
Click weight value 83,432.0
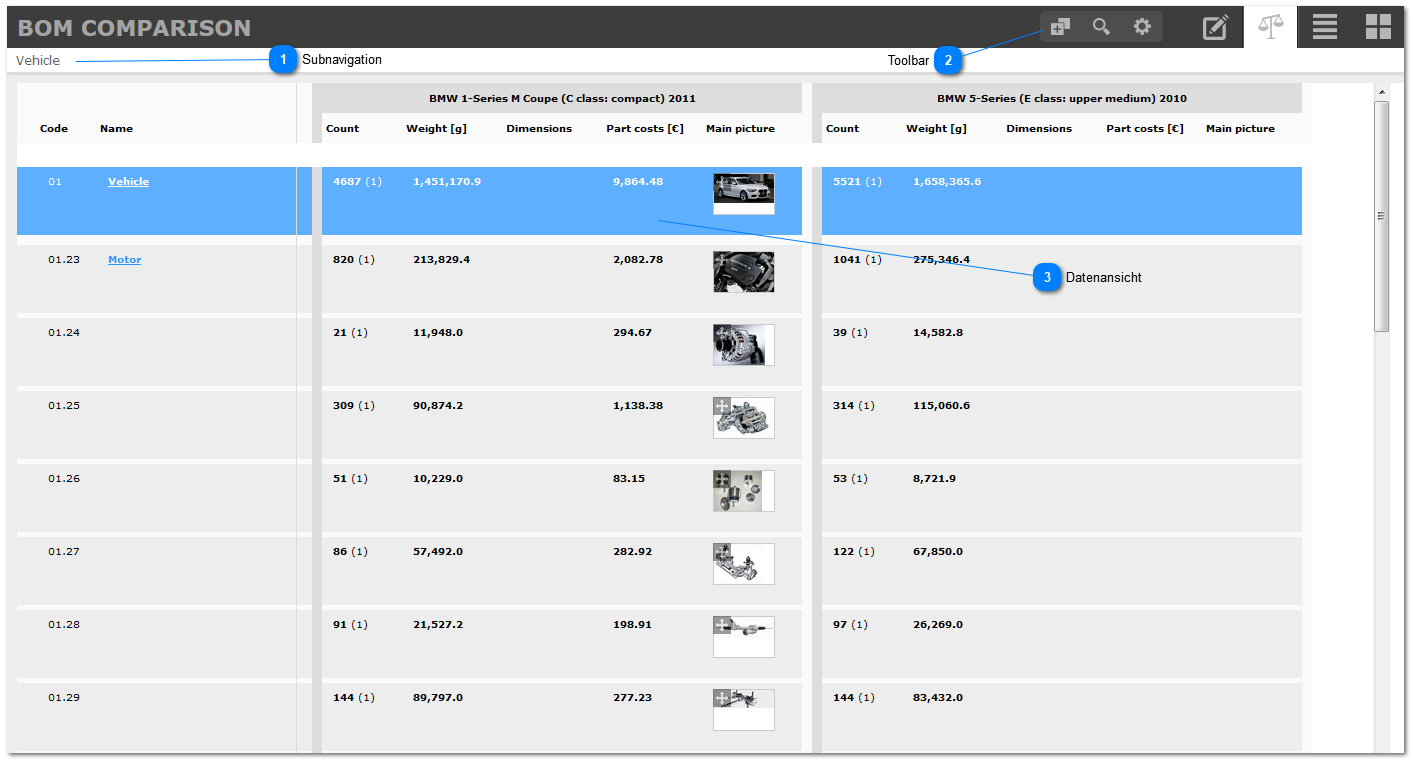(938, 697)
